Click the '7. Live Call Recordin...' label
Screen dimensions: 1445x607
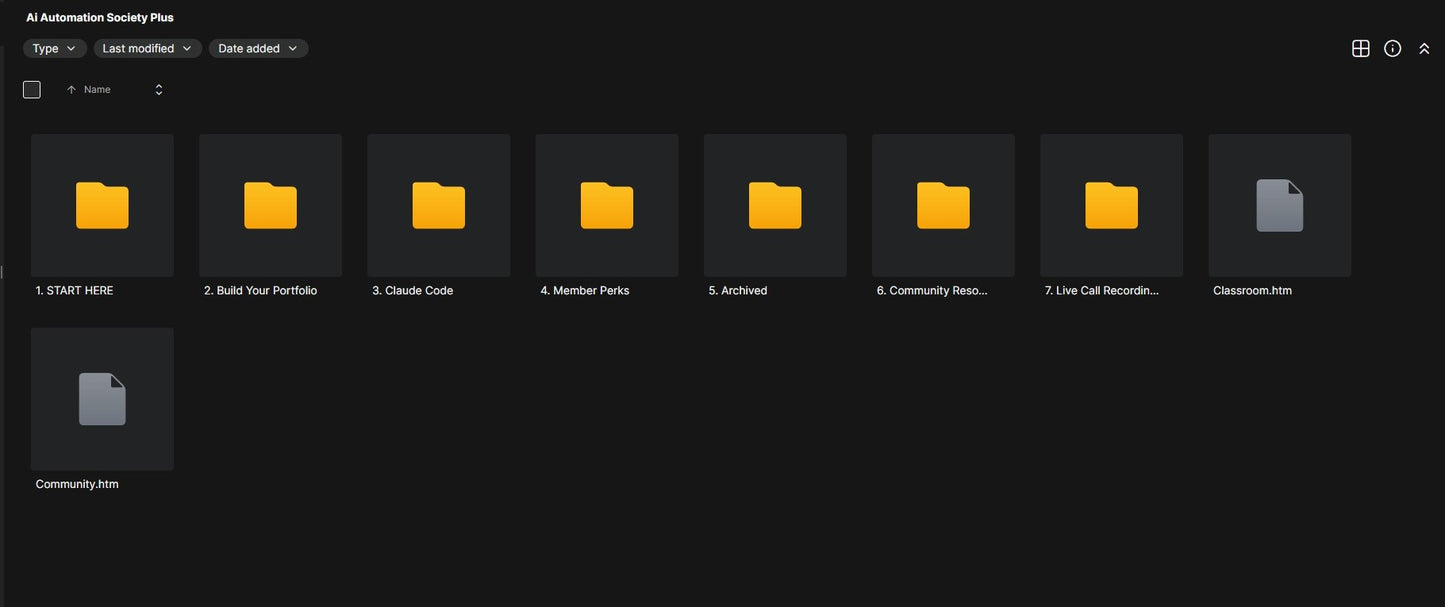[1102, 291]
